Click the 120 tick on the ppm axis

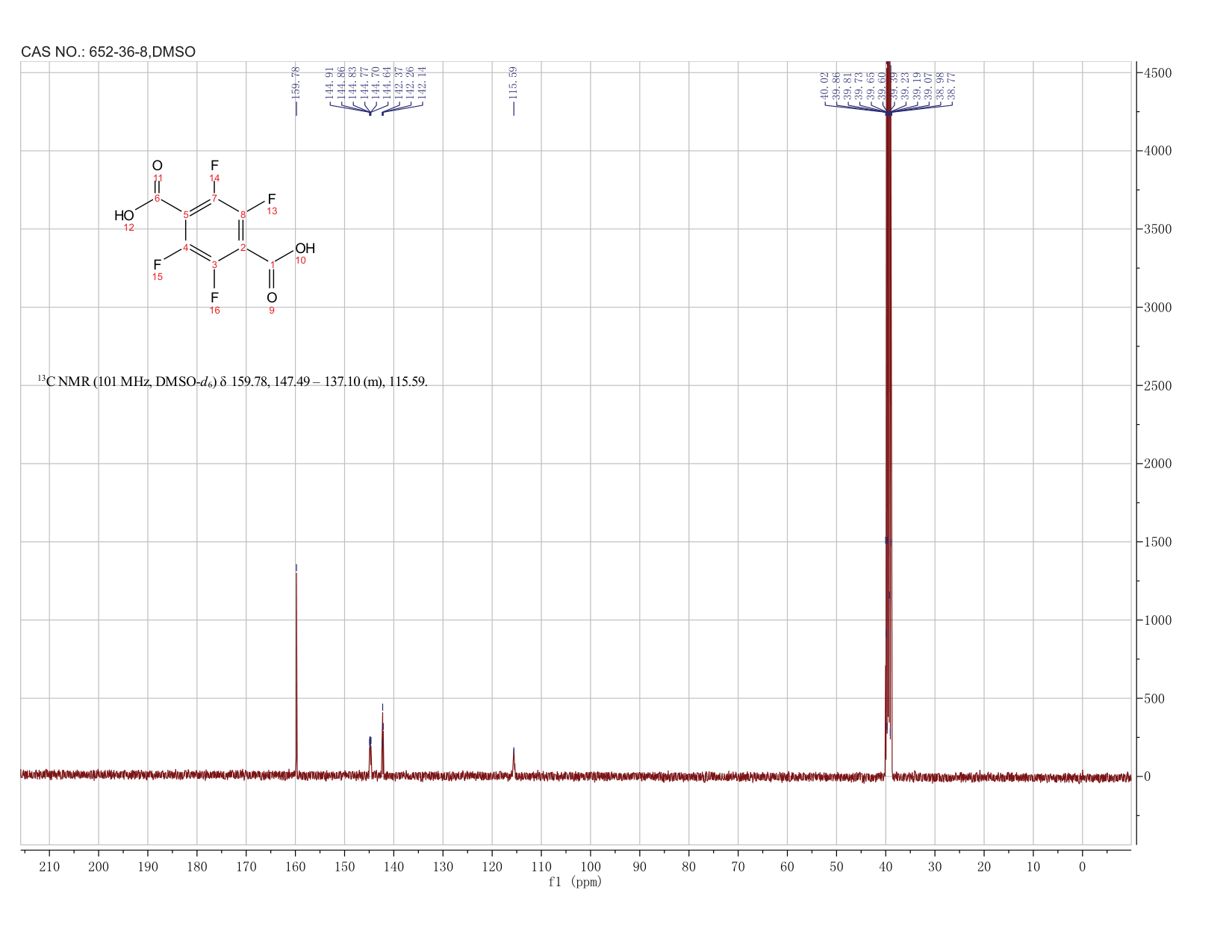pos(492,867)
